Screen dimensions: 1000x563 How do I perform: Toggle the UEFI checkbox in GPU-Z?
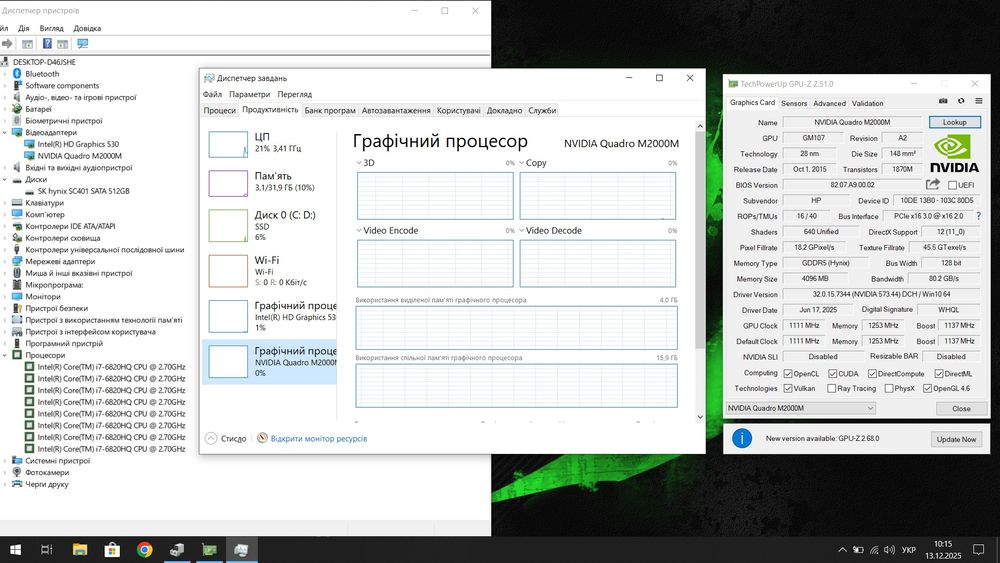pos(952,185)
